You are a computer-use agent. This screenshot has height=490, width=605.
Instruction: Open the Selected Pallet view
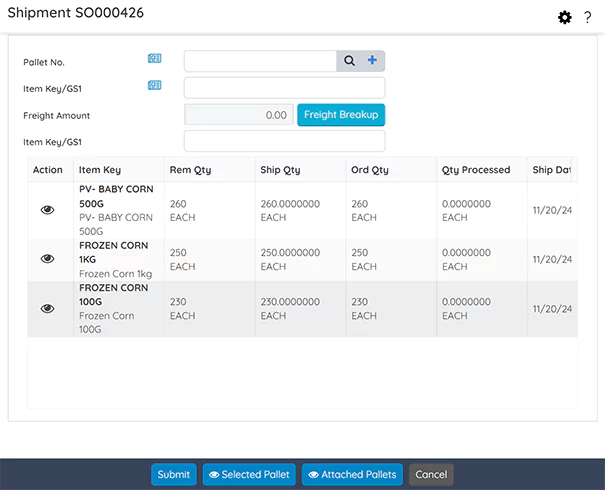tap(249, 475)
